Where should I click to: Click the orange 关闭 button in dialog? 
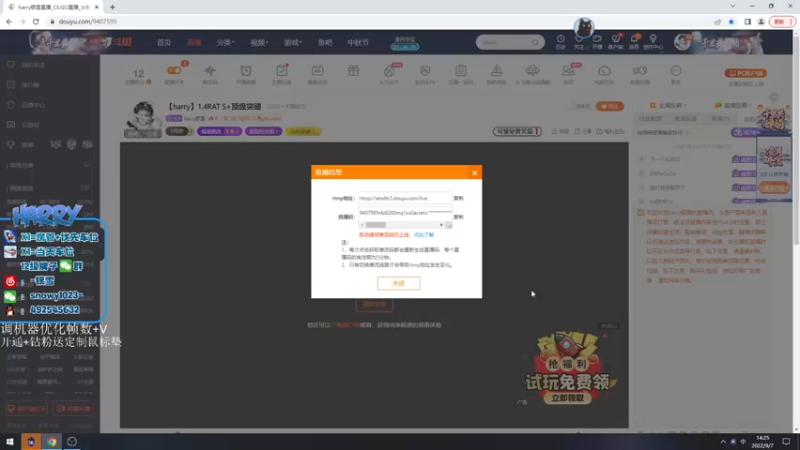coord(398,283)
